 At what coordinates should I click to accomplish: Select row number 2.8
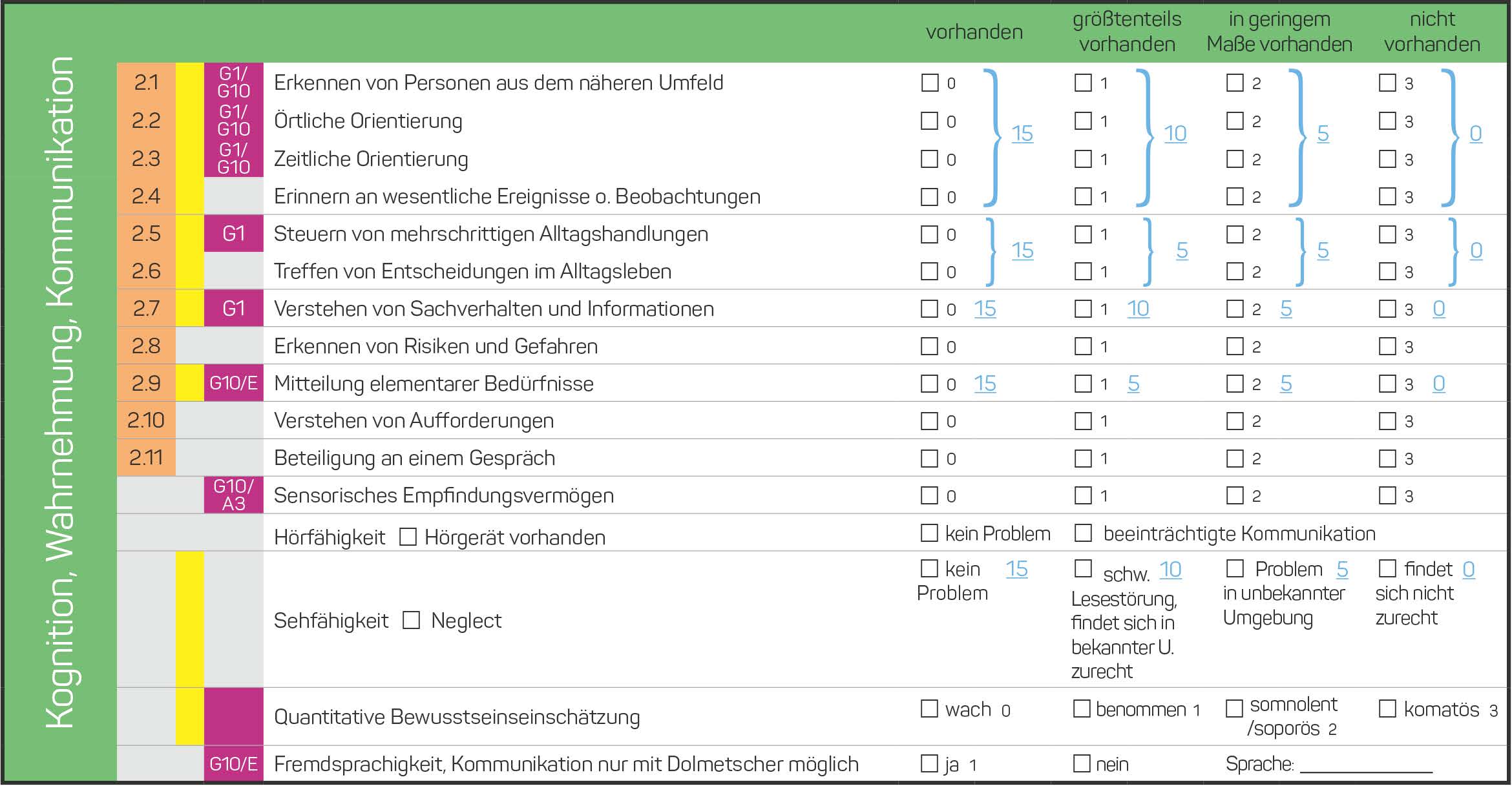point(146,346)
